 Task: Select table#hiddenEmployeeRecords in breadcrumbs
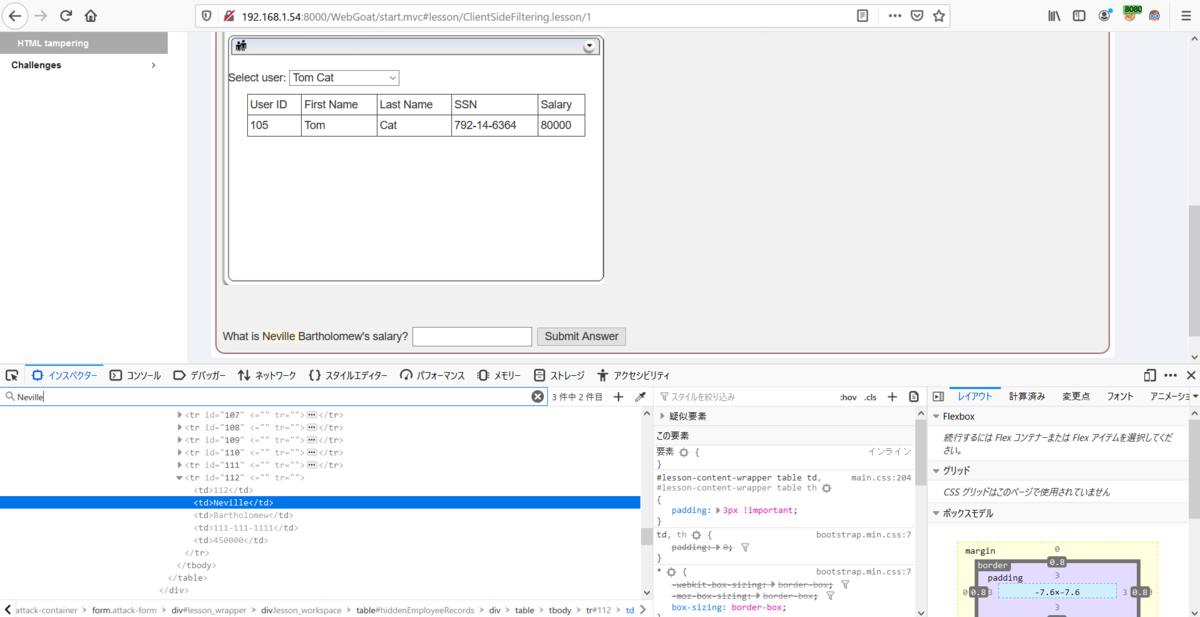click(418, 610)
